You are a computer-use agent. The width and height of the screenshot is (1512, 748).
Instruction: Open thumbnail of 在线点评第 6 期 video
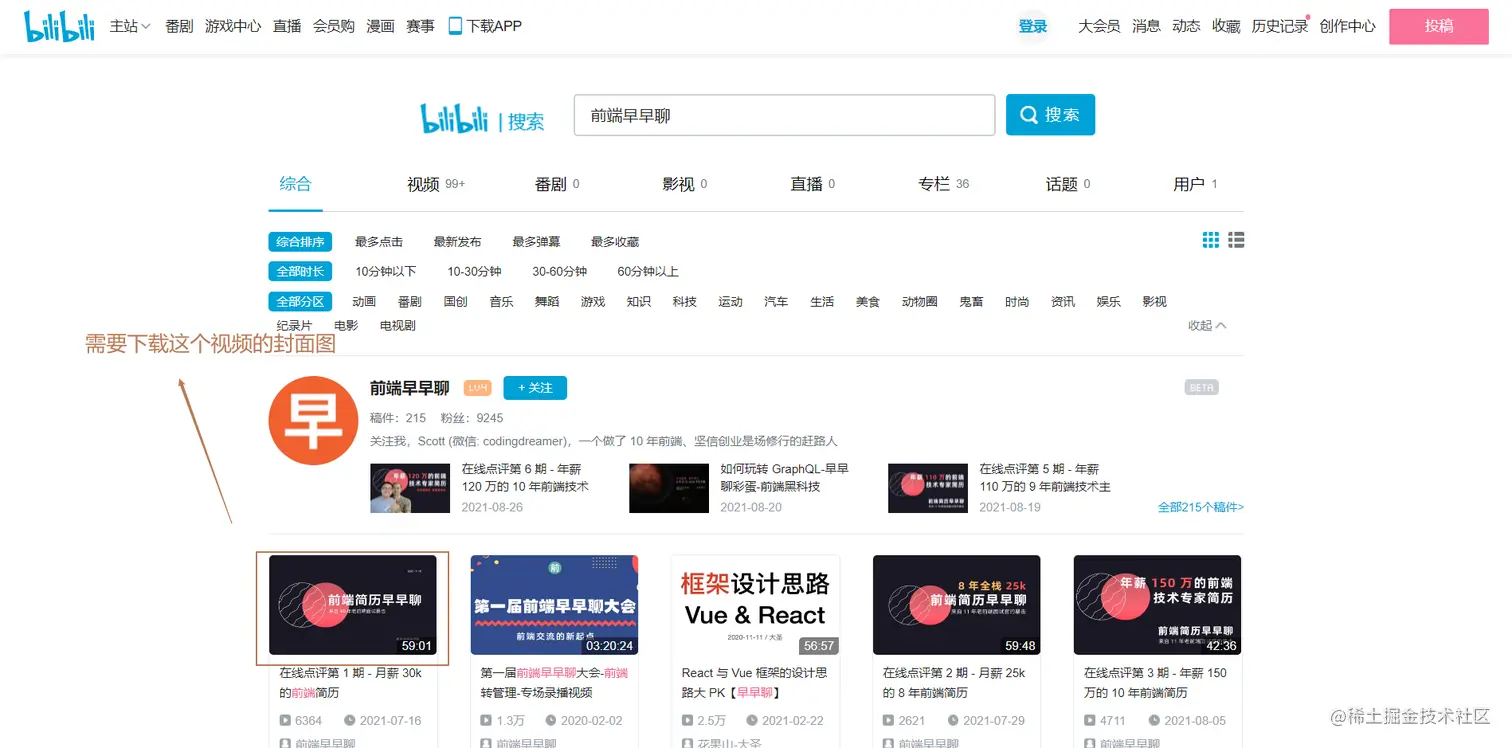pos(410,488)
